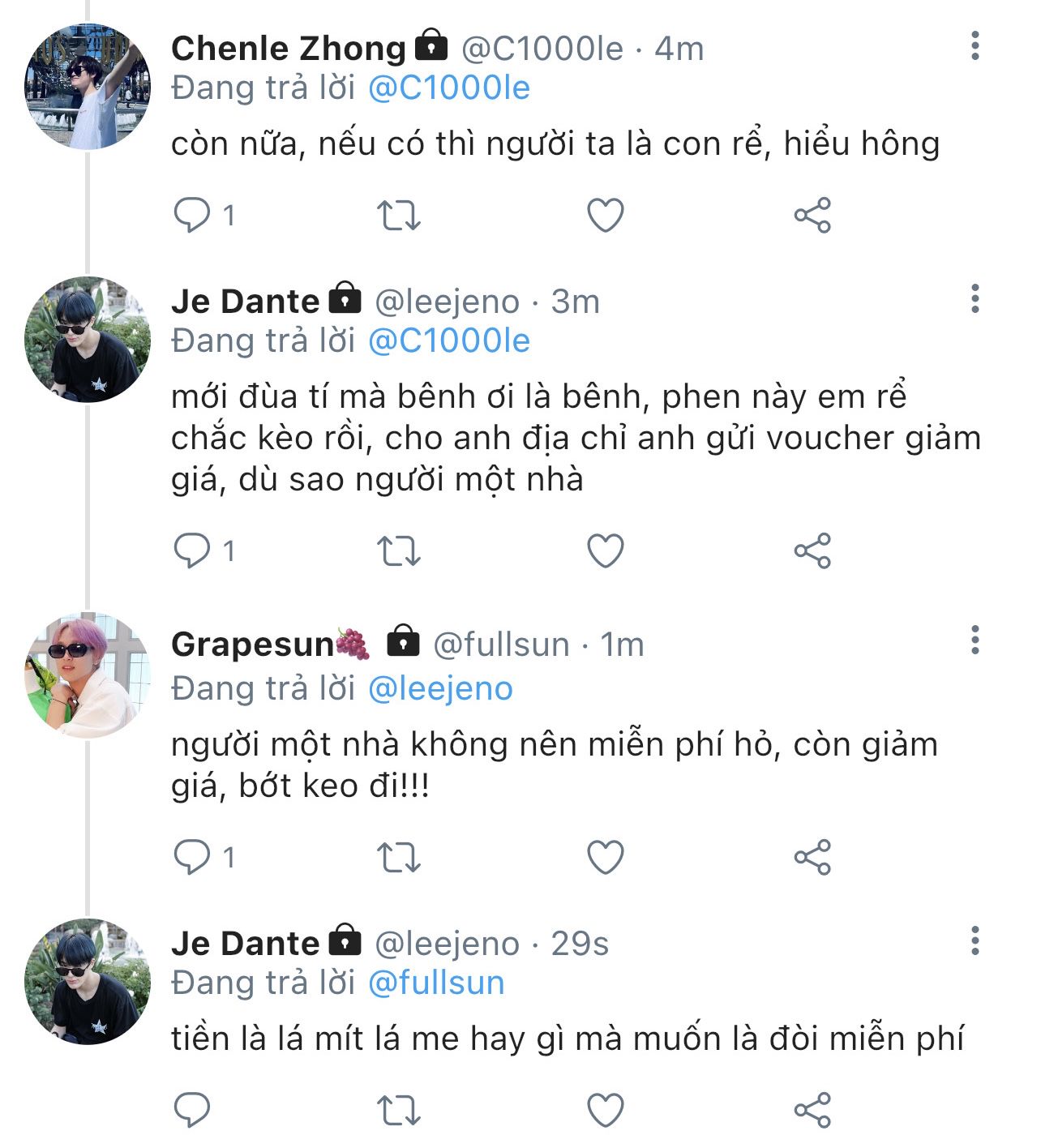View Grapesun's pink-haired profile picture
Screen dimensions: 1041x1148
88,675
